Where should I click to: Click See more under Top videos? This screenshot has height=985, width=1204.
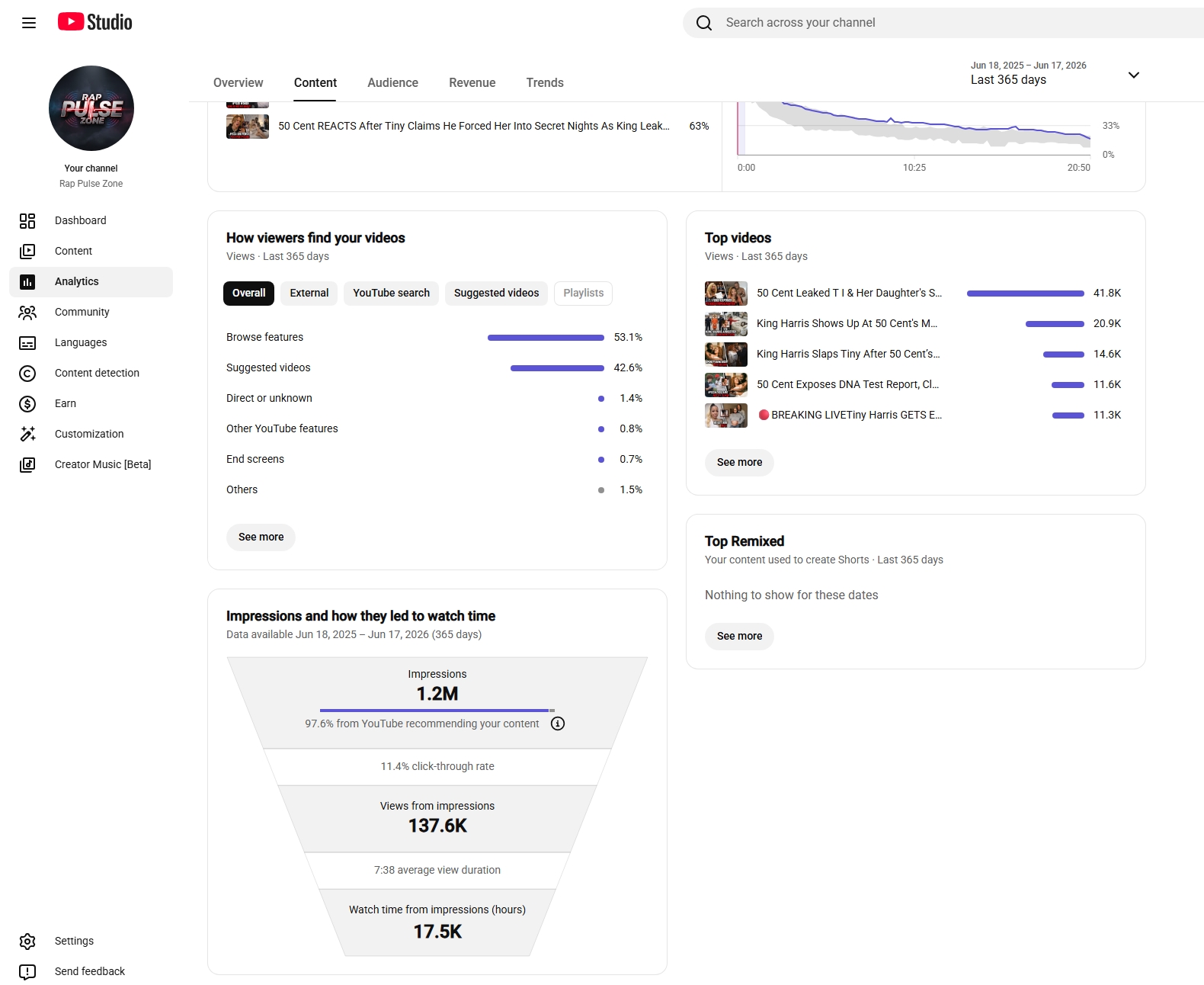[x=739, y=462]
